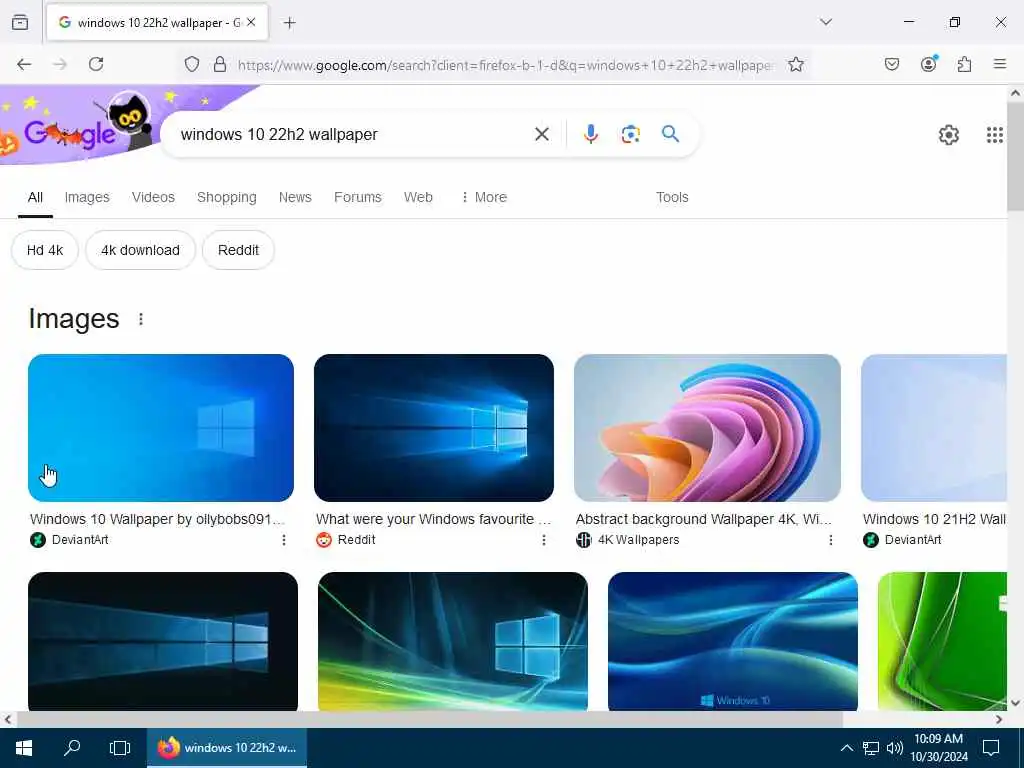Click the vertical scrollbar thumb
This screenshot has height=768, width=1024.
tap(1016, 157)
